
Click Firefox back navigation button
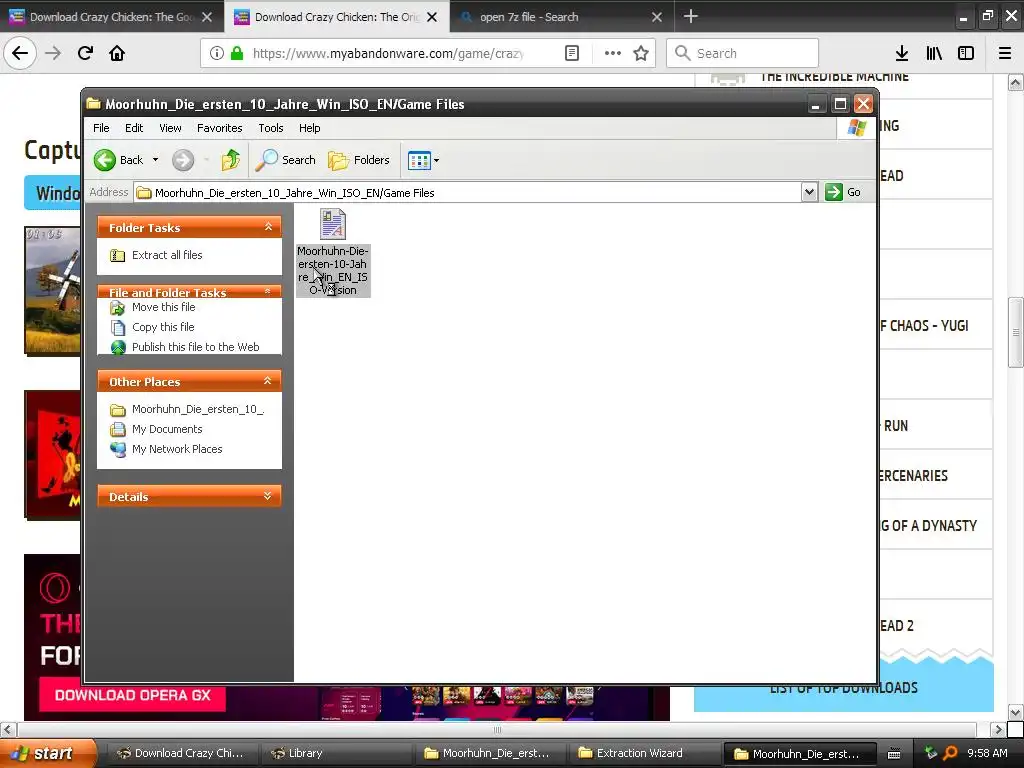pyautogui.click(x=20, y=53)
